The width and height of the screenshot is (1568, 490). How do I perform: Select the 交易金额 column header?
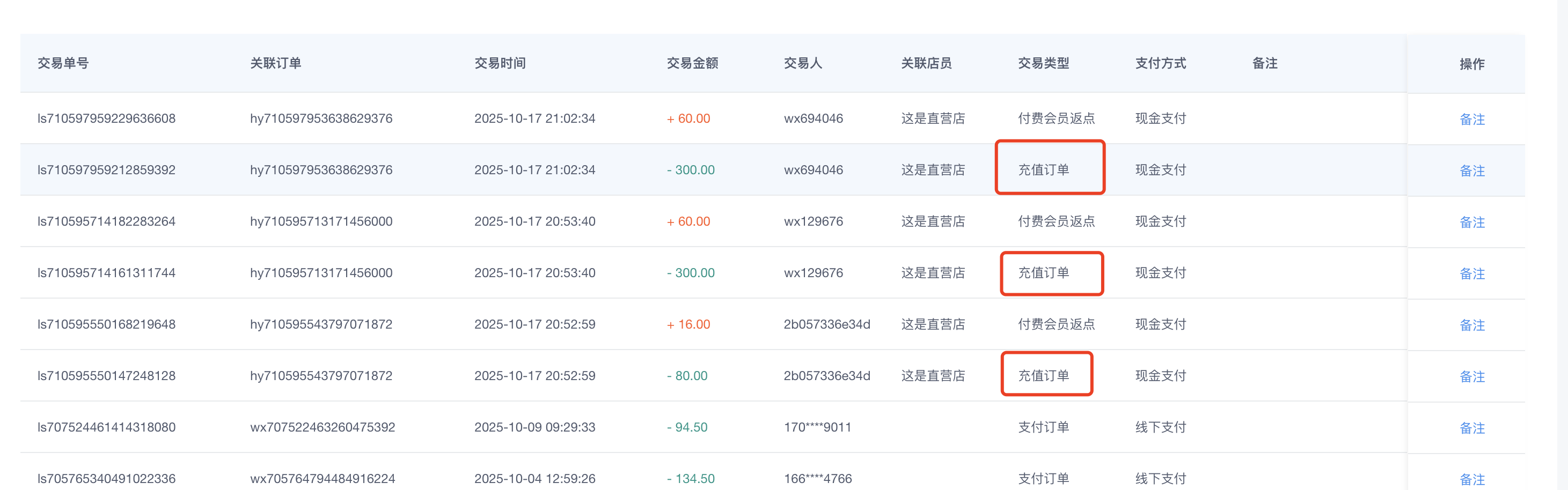tap(692, 63)
